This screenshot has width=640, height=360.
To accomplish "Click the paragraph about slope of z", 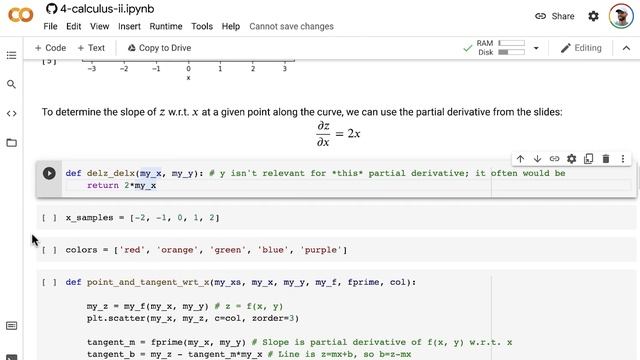I will 302,112.
